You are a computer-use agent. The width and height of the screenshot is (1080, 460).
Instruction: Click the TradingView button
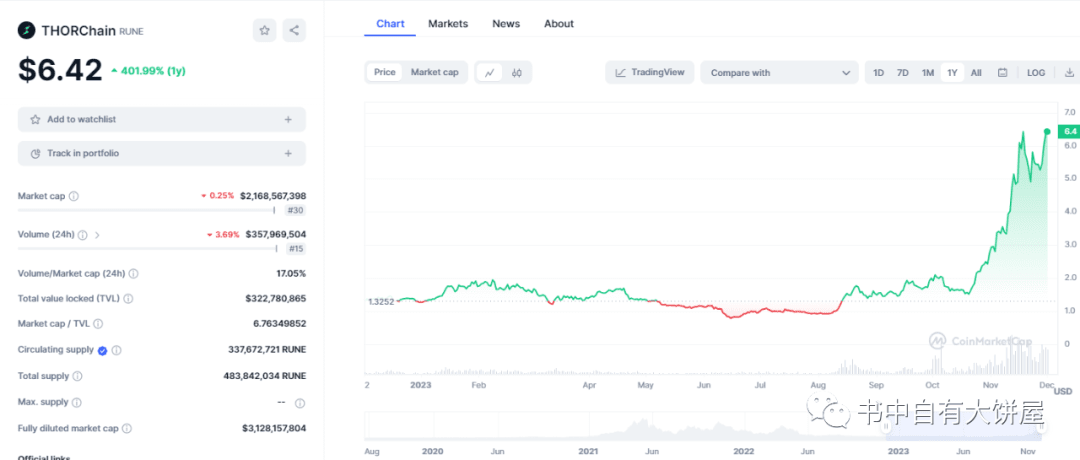click(649, 72)
